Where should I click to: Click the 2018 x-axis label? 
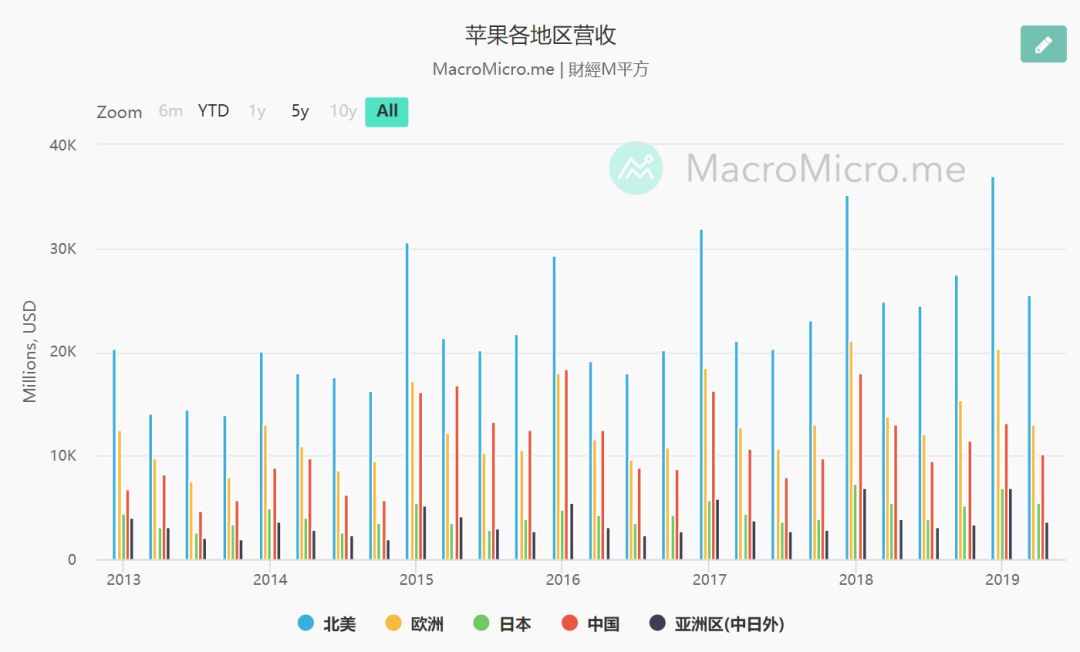856,580
